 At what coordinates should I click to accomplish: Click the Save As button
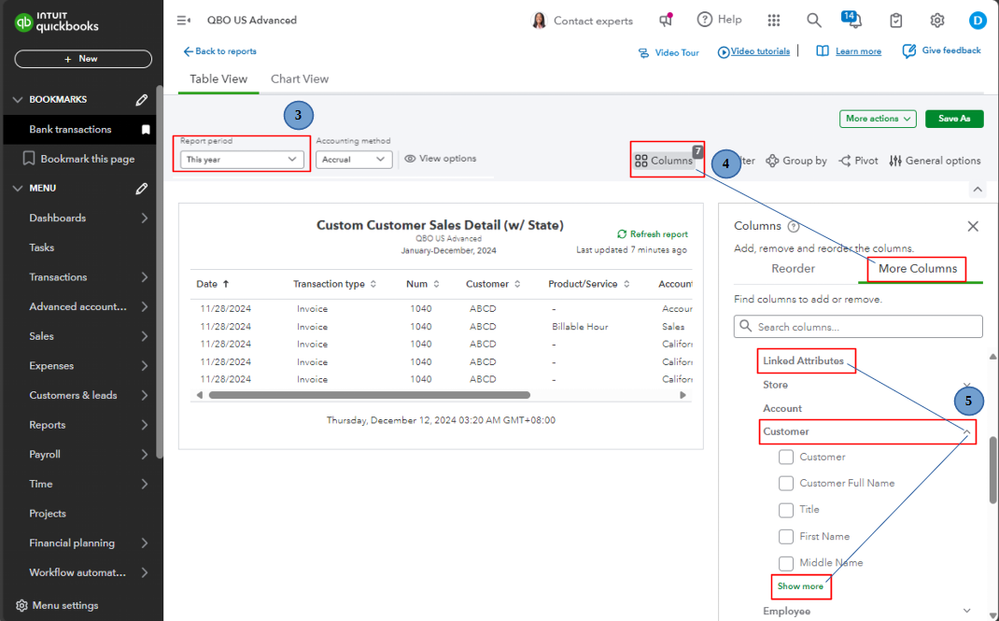tap(954, 118)
